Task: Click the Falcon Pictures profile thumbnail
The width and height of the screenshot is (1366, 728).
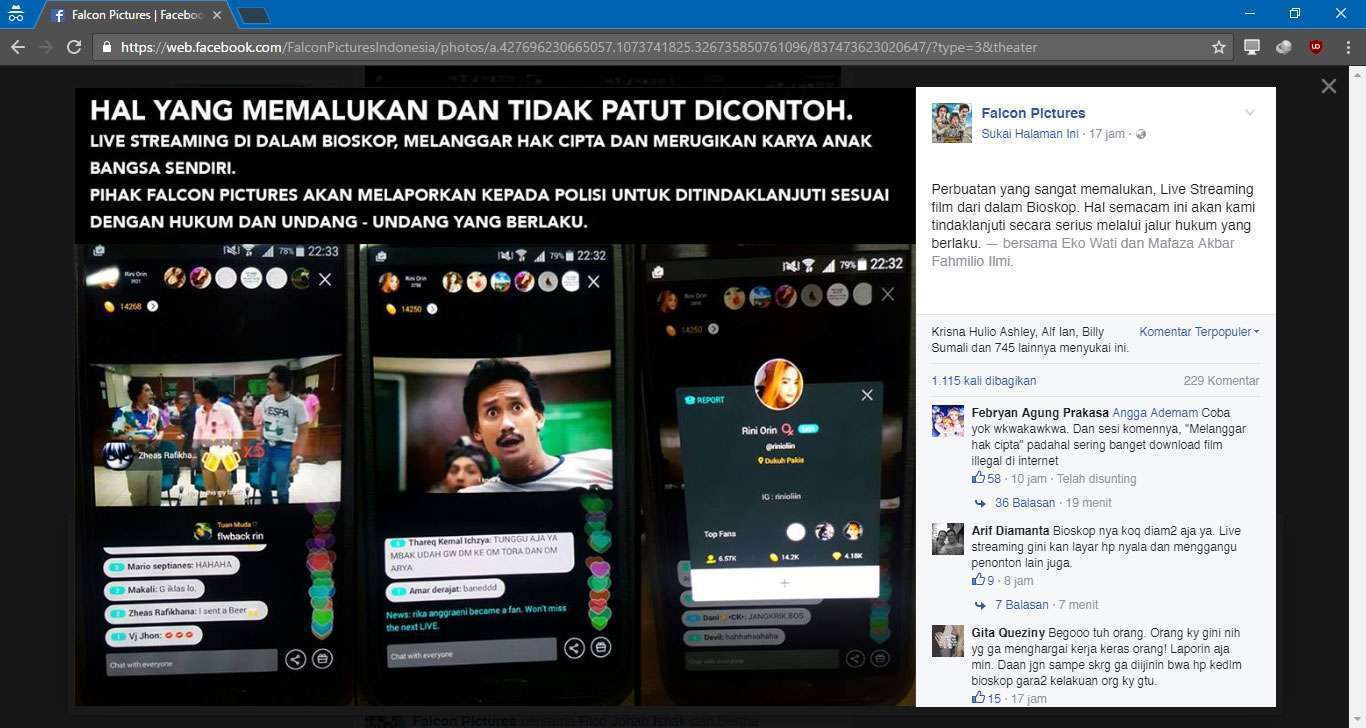Action: [x=951, y=123]
